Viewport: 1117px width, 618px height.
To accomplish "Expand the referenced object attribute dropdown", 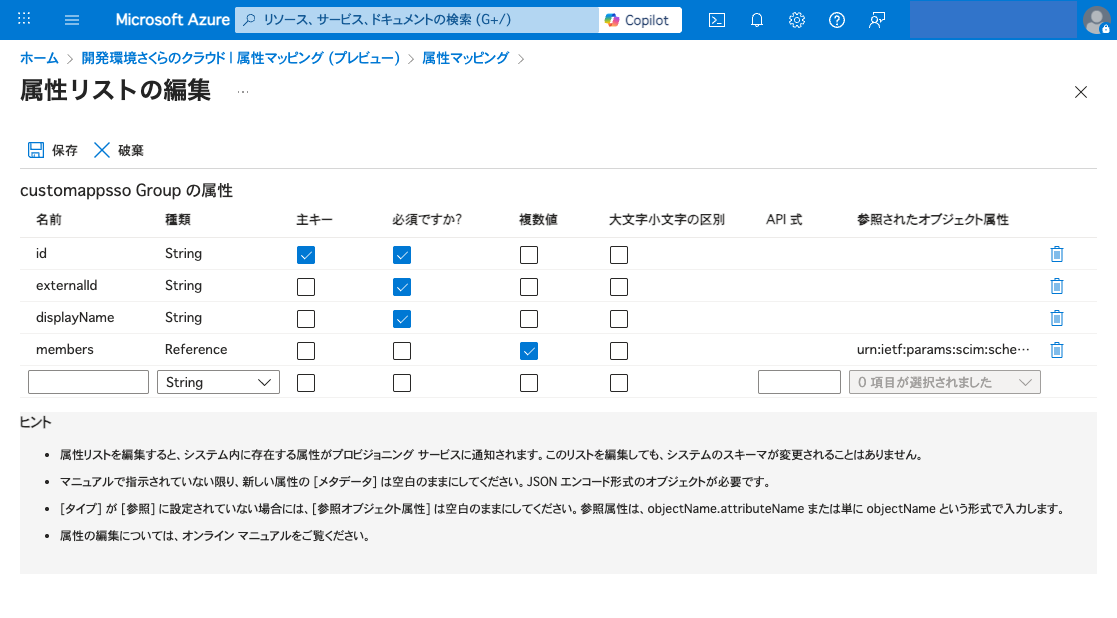I will [944, 382].
